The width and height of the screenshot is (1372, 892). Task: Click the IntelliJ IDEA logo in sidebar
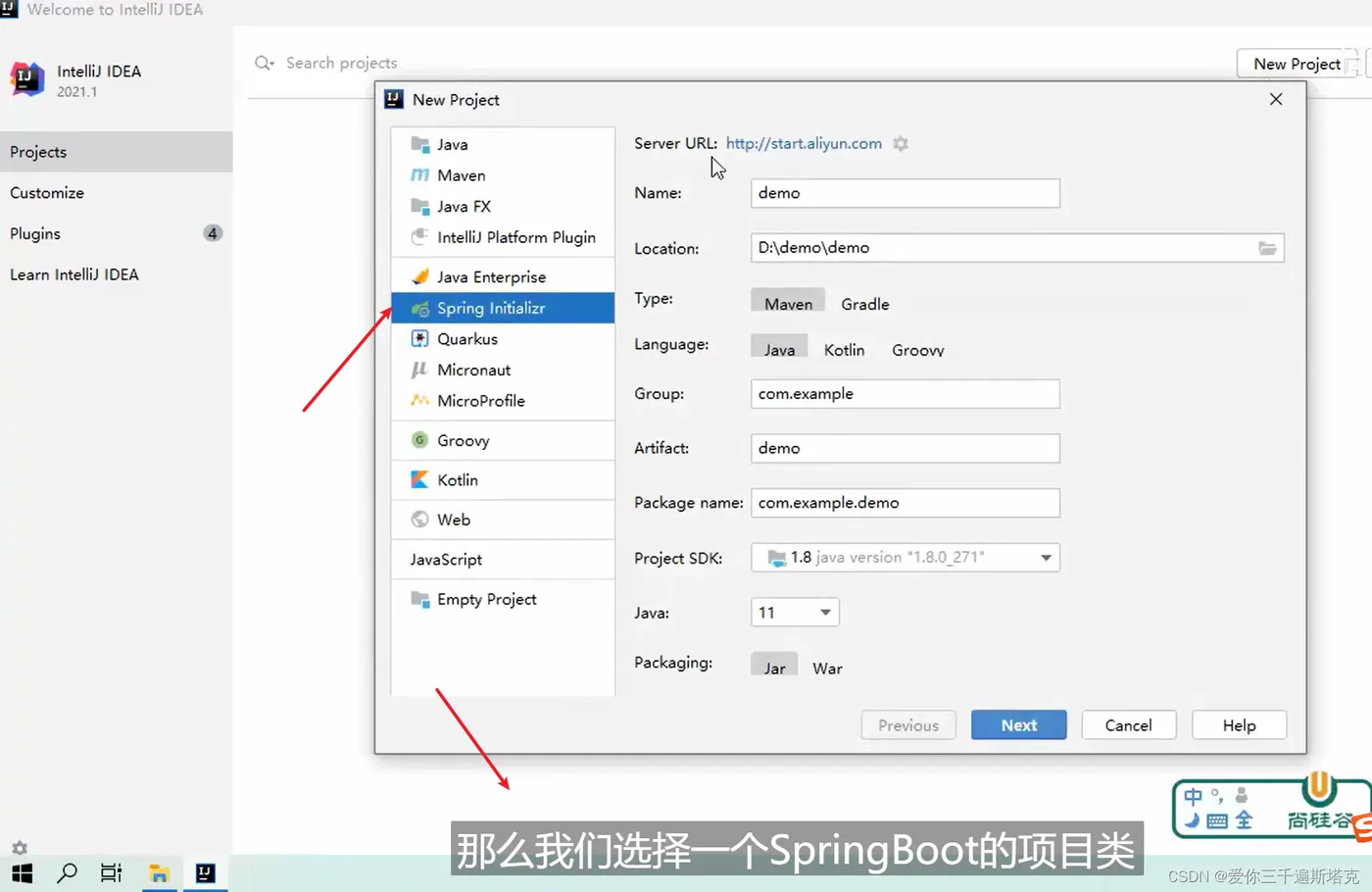[x=27, y=79]
